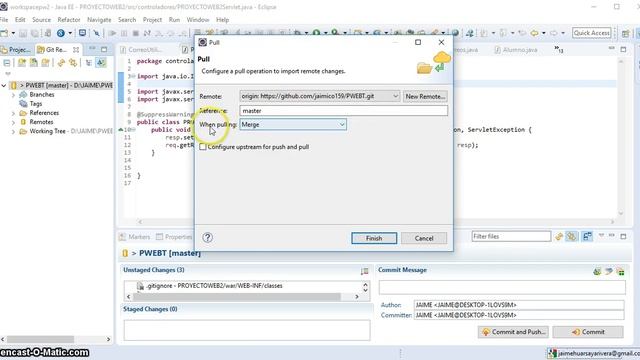Click the New Remote button

(x=425, y=96)
